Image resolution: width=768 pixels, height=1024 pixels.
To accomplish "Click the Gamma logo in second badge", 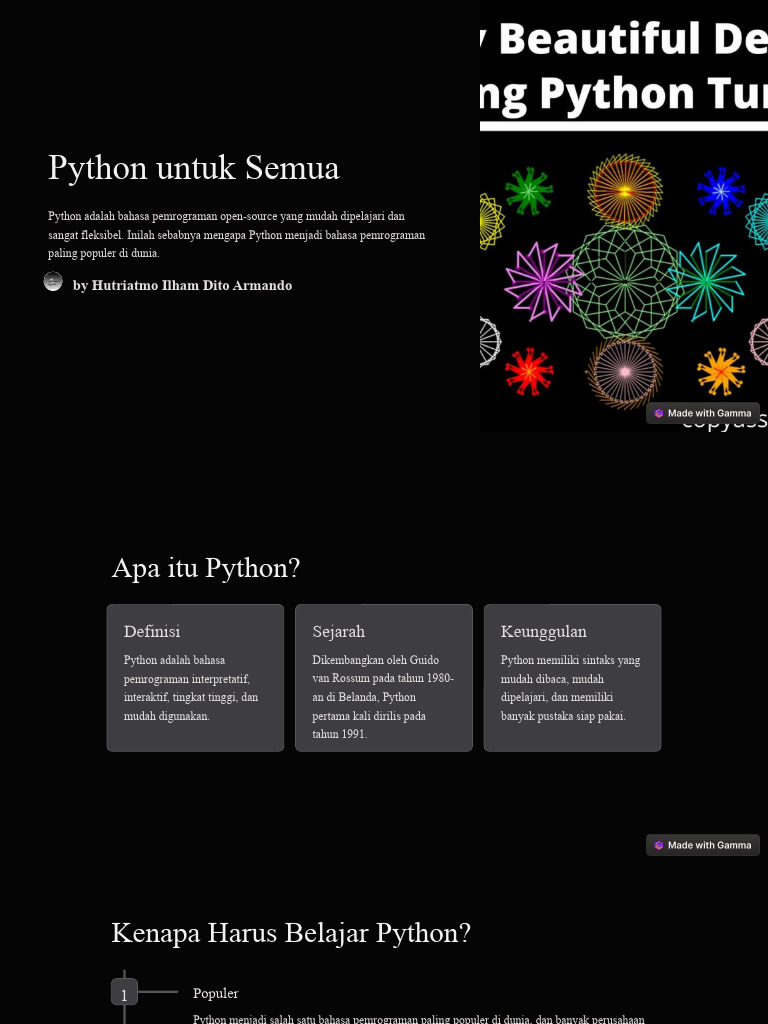I will coord(658,845).
